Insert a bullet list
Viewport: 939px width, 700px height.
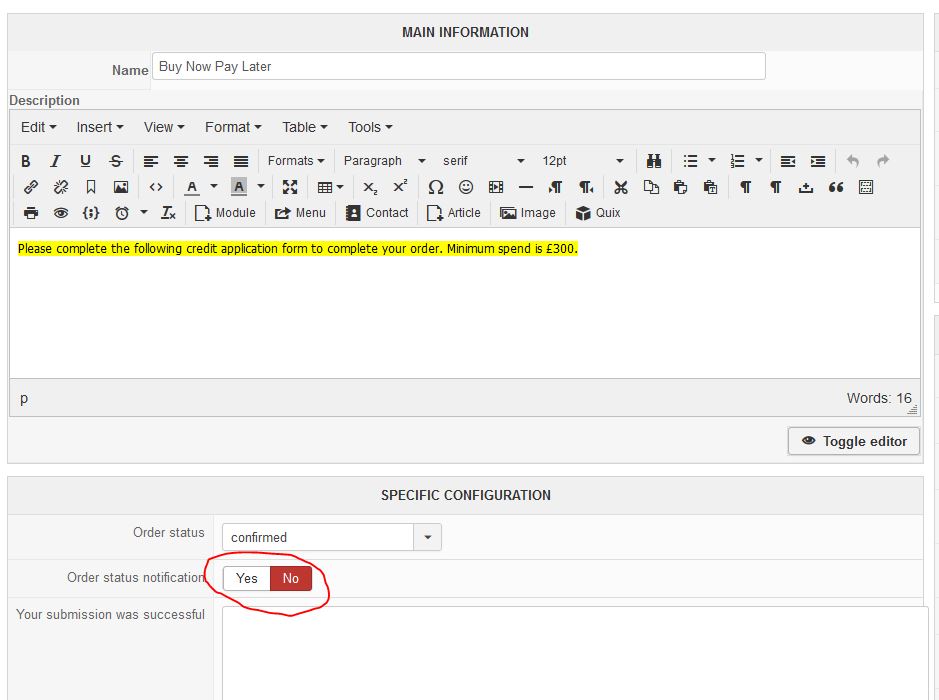point(690,161)
